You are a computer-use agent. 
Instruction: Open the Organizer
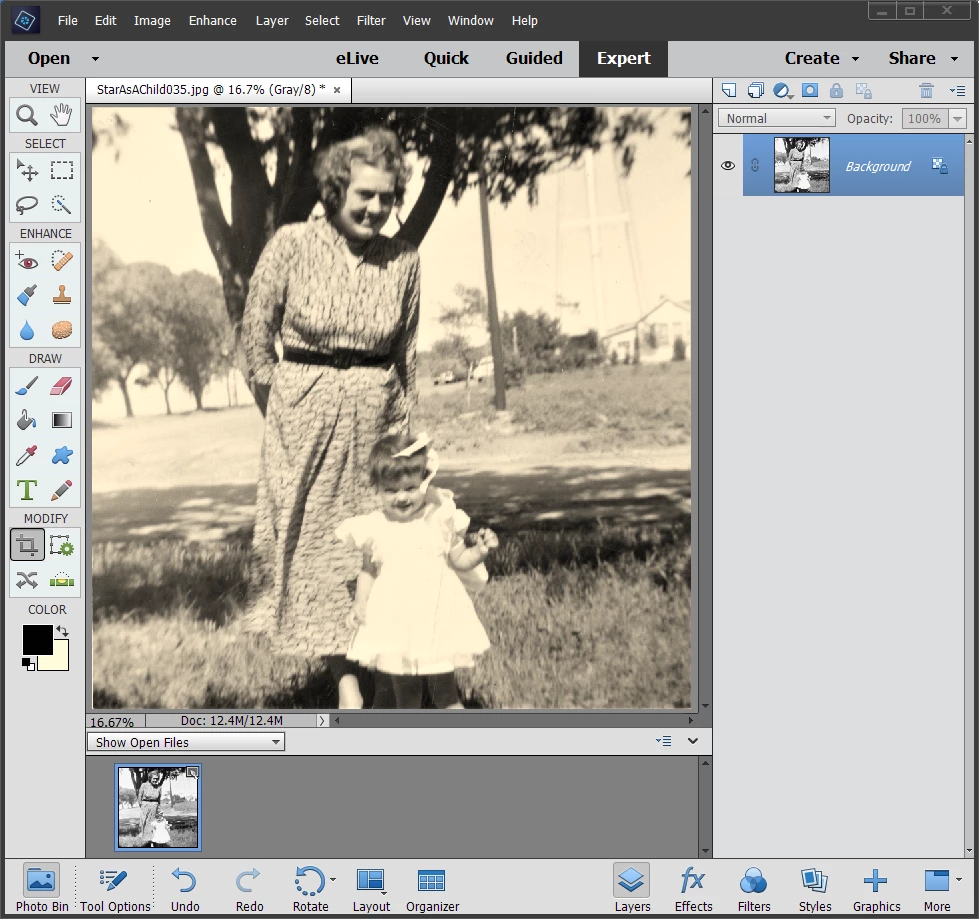click(x=432, y=888)
